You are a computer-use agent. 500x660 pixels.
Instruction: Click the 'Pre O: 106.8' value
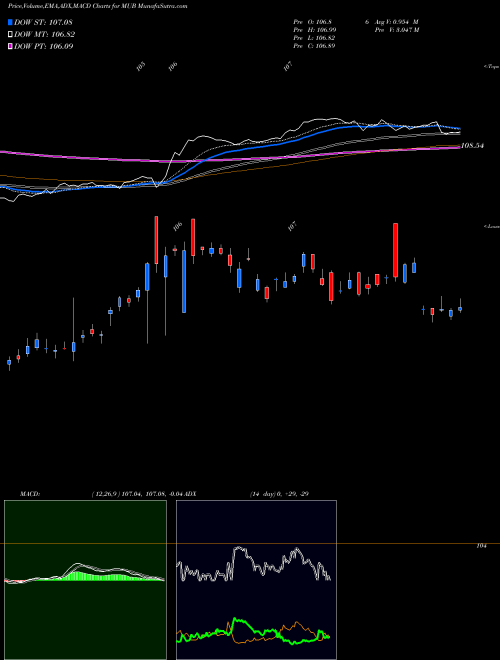click(x=311, y=22)
